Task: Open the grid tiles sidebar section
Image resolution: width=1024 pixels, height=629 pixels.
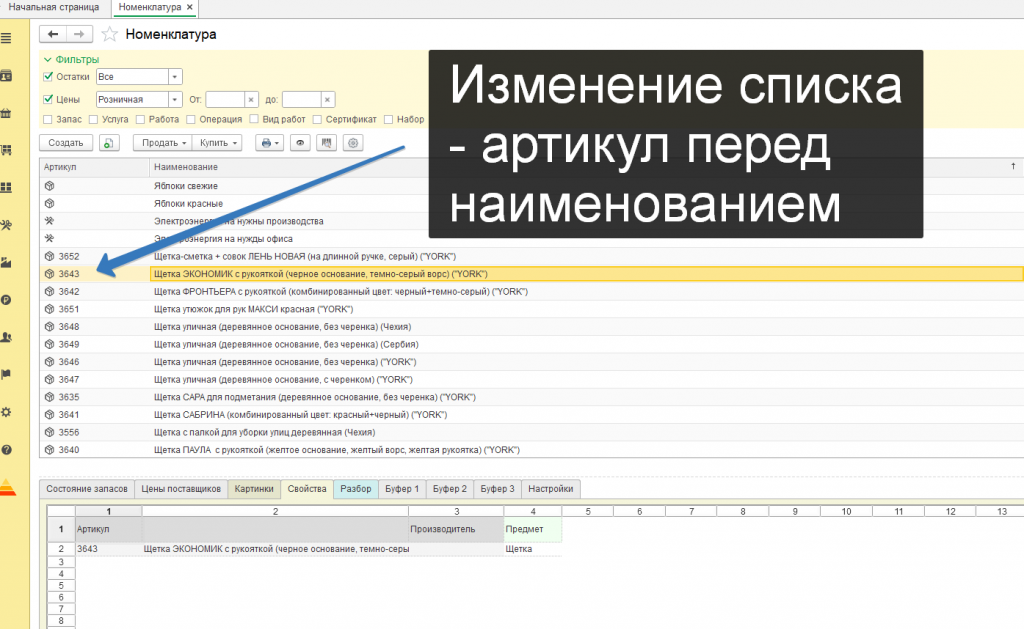Action: [x=6, y=187]
